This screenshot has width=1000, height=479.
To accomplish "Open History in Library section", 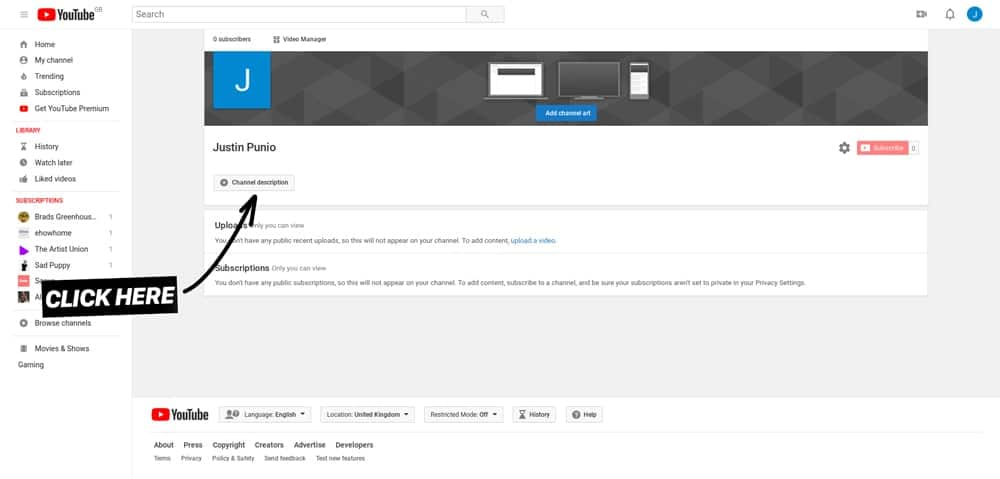I will click(47, 147).
